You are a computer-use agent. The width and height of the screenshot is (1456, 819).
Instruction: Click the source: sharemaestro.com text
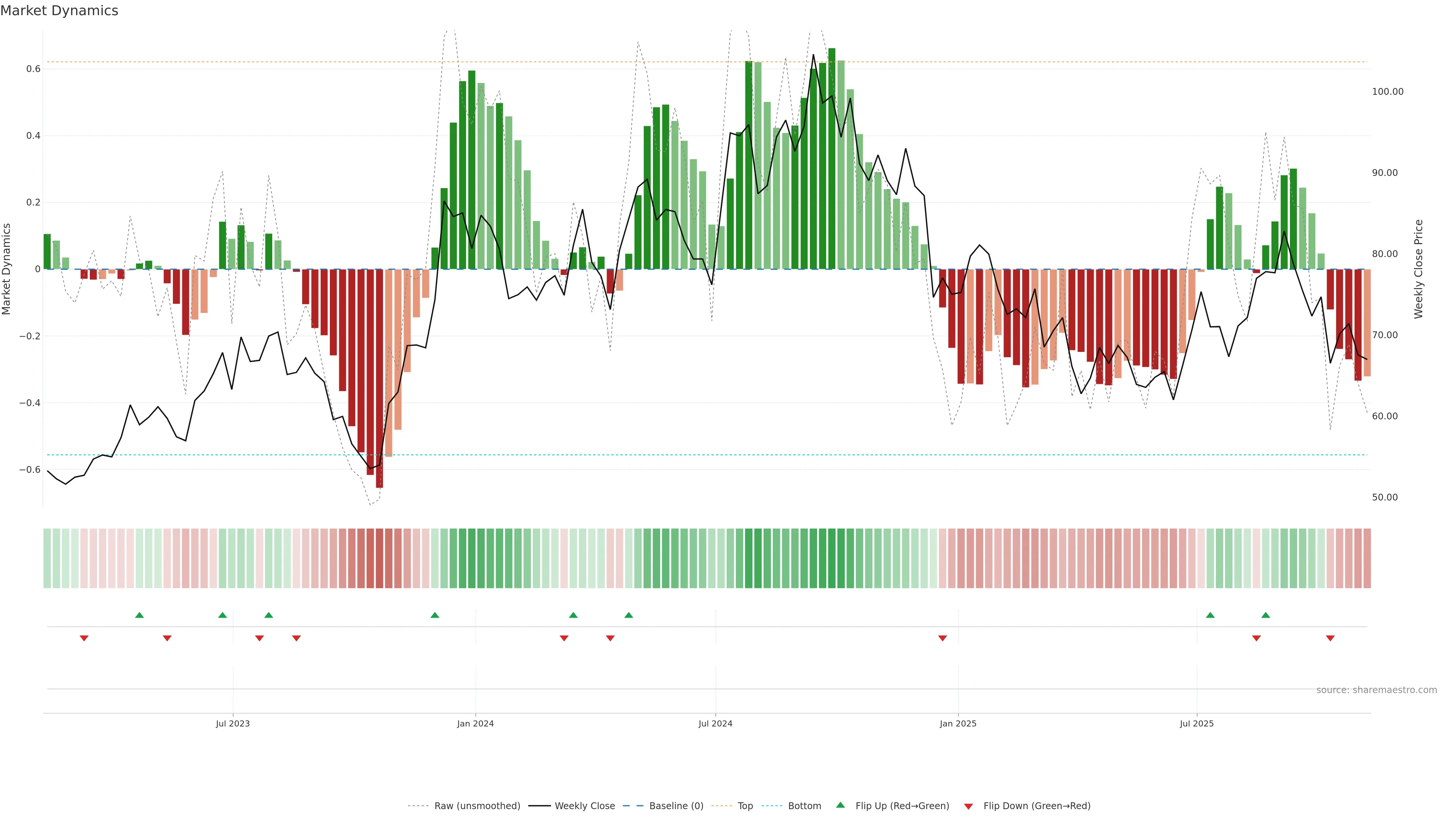click(1376, 690)
